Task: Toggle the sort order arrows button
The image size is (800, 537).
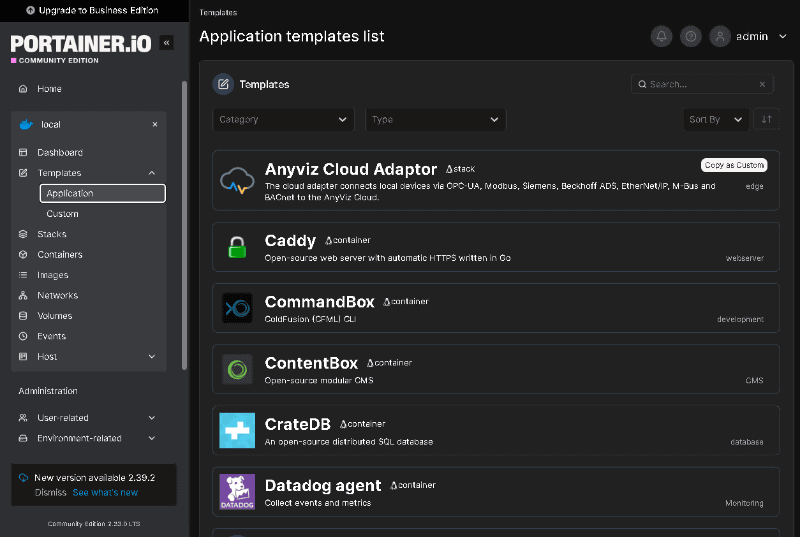Action: (x=766, y=119)
